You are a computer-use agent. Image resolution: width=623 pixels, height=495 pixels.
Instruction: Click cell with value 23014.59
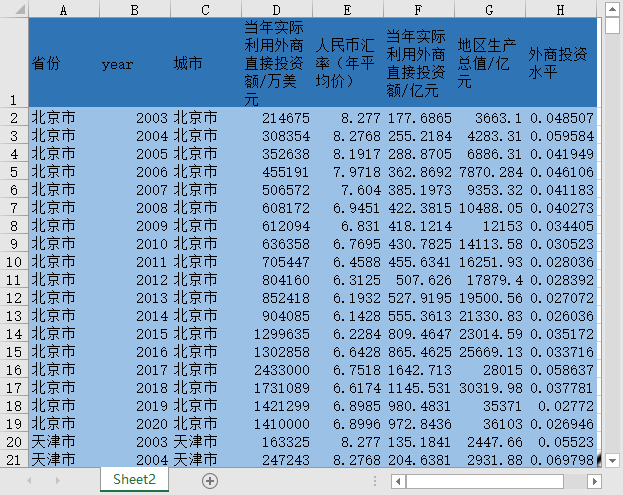pyautogui.click(x=490, y=334)
